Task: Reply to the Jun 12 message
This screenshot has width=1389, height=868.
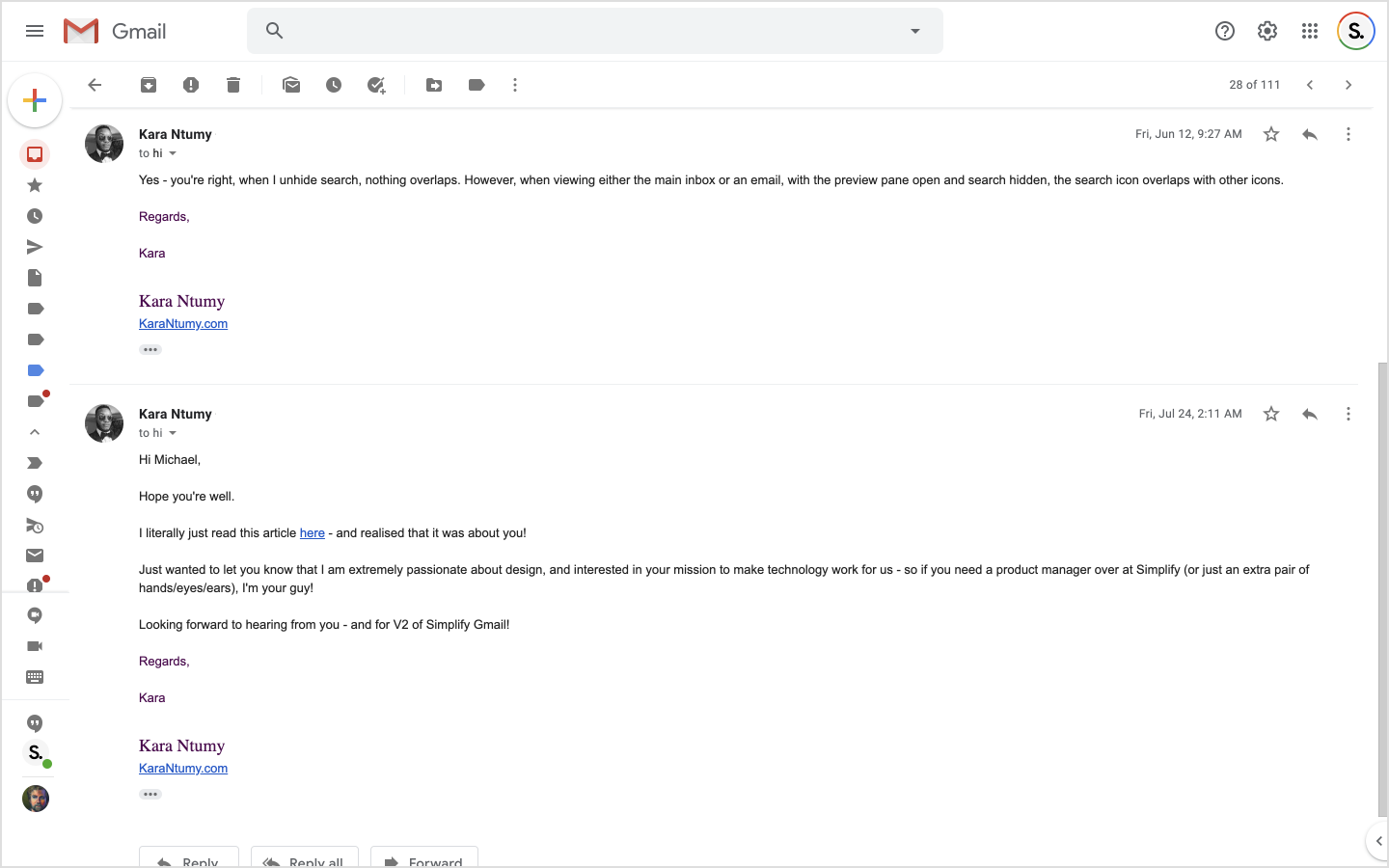Action: [x=1310, y=134]
